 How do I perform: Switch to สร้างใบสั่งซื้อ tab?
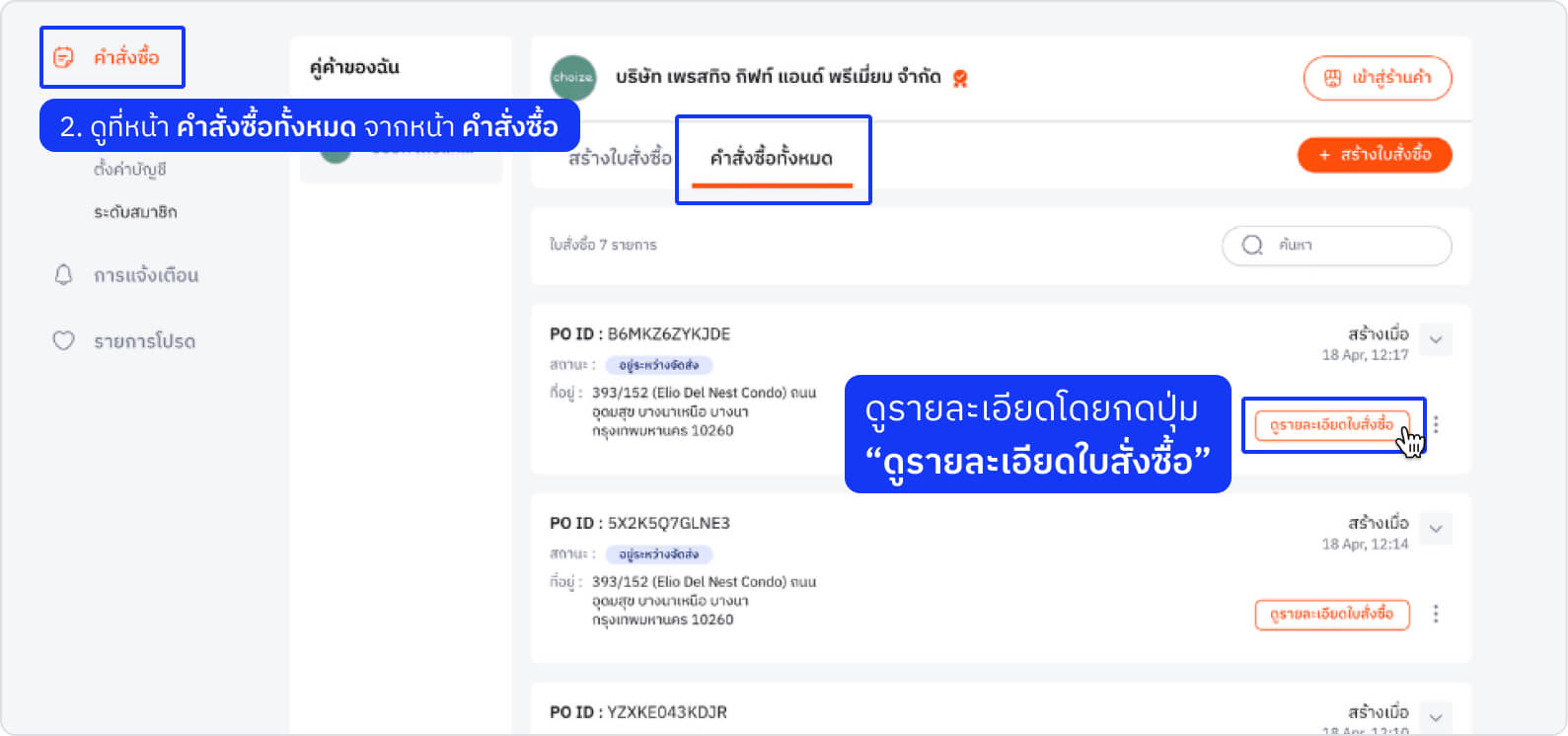(620, 158)
